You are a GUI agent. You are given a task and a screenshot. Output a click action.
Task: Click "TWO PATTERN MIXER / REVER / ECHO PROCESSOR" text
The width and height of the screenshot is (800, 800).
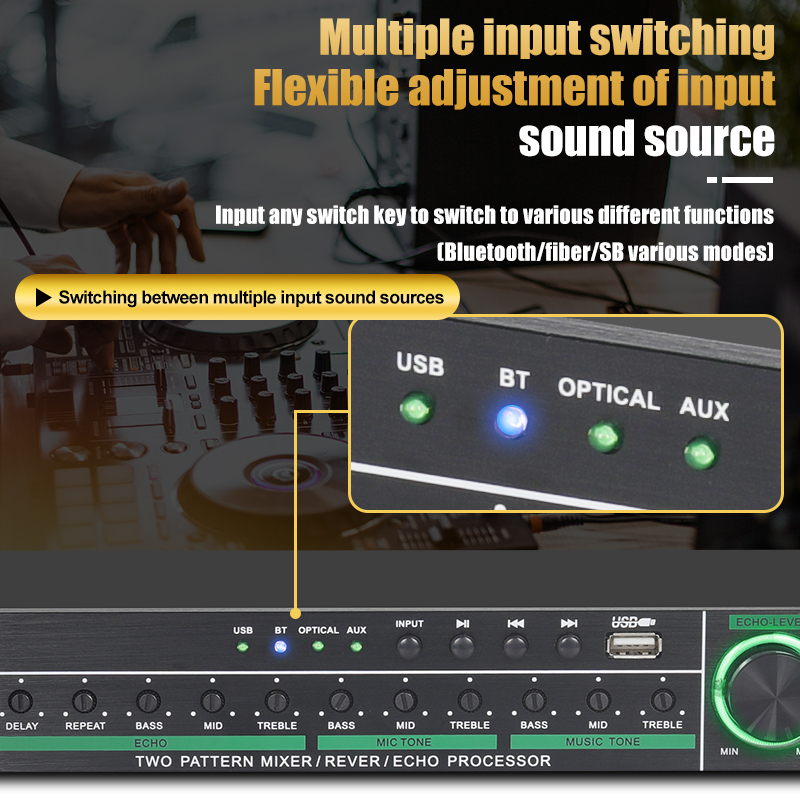343,761
